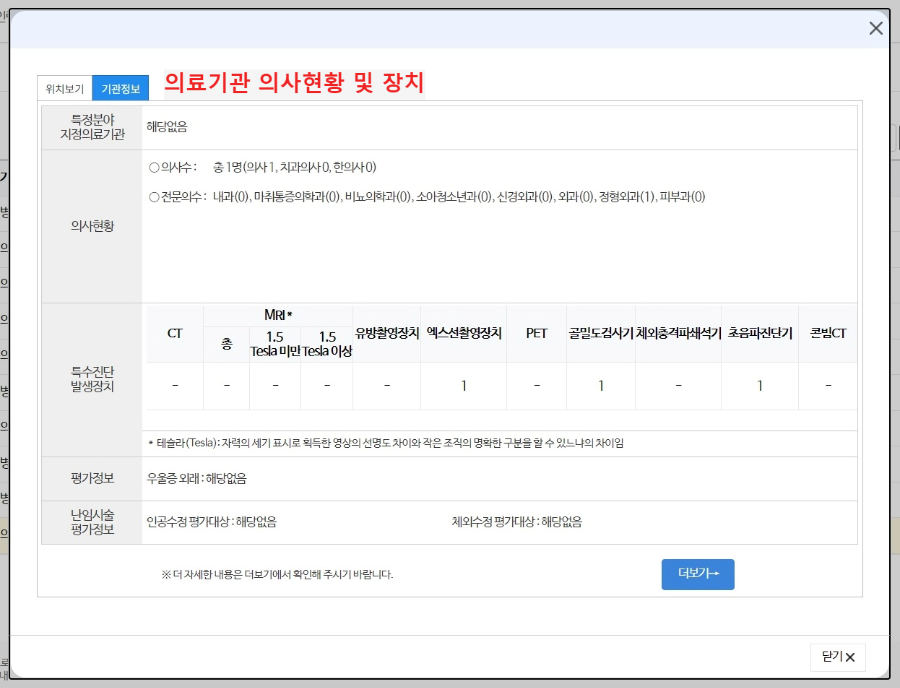Click the '1.5 Tesla 이상' sub-header
Viewport: 900px width, 688px height.
327,344
